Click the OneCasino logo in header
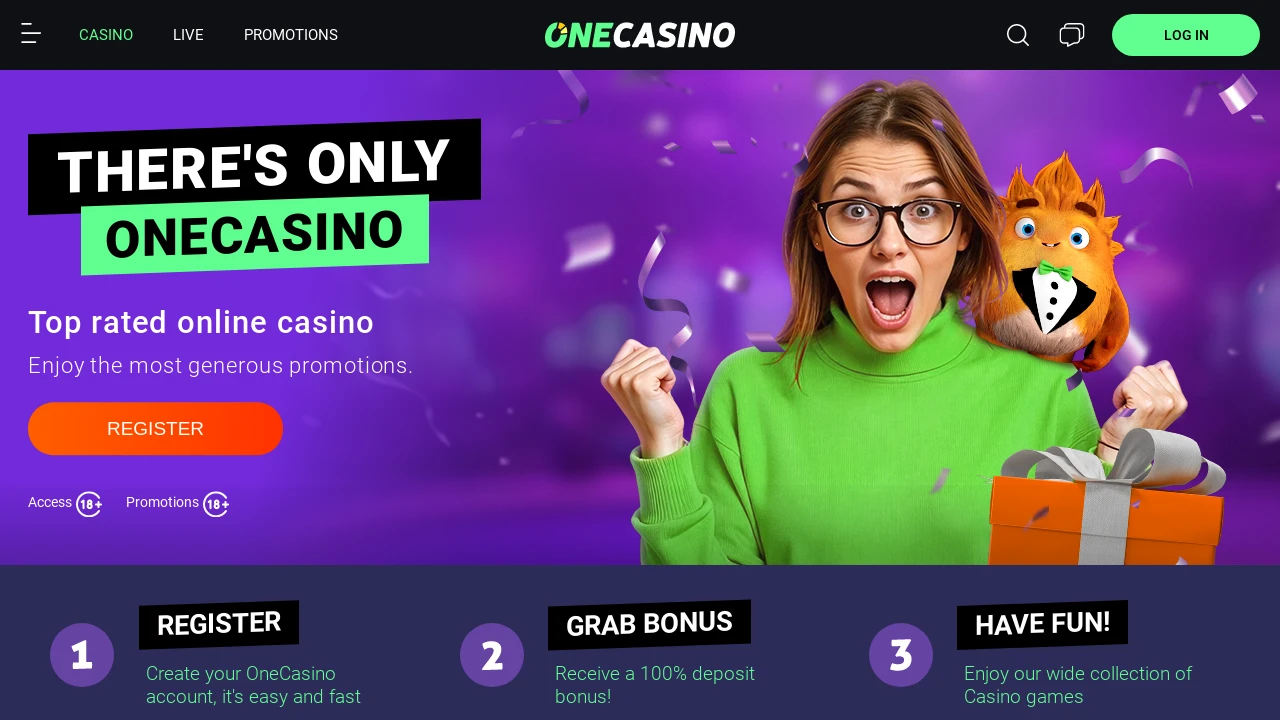Viewport: 1280px width, 720px height. (x=640, y=35)
